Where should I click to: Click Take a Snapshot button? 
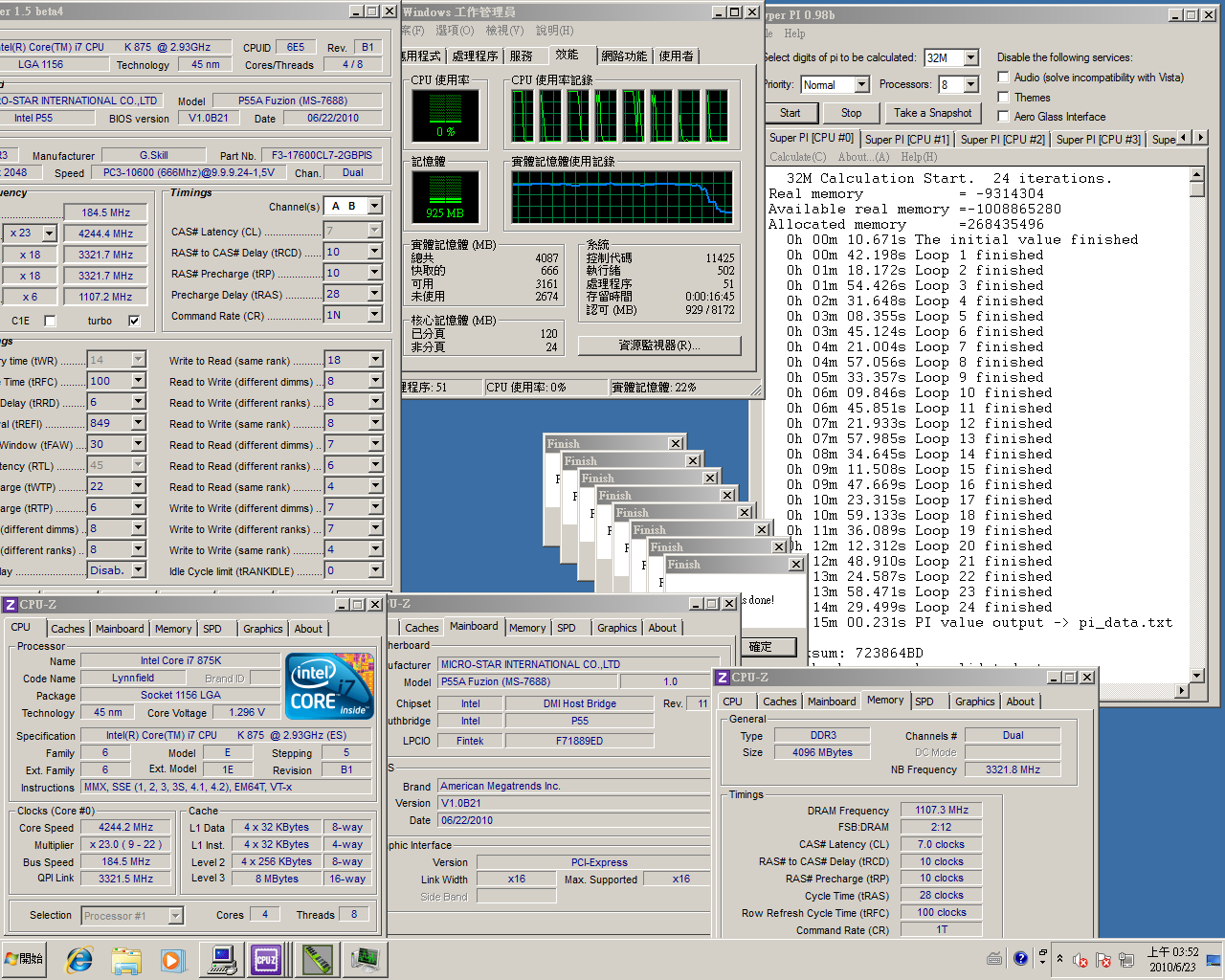point(933,113)
